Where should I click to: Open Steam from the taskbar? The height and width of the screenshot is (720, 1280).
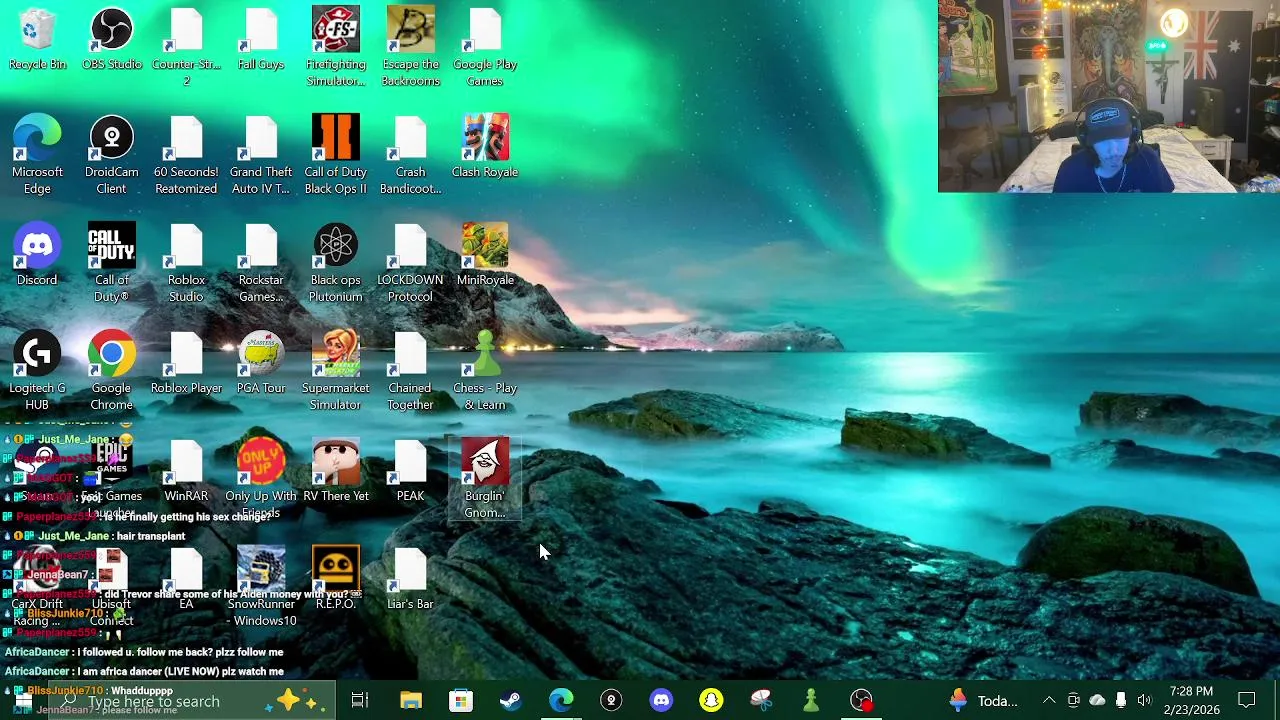511,701
